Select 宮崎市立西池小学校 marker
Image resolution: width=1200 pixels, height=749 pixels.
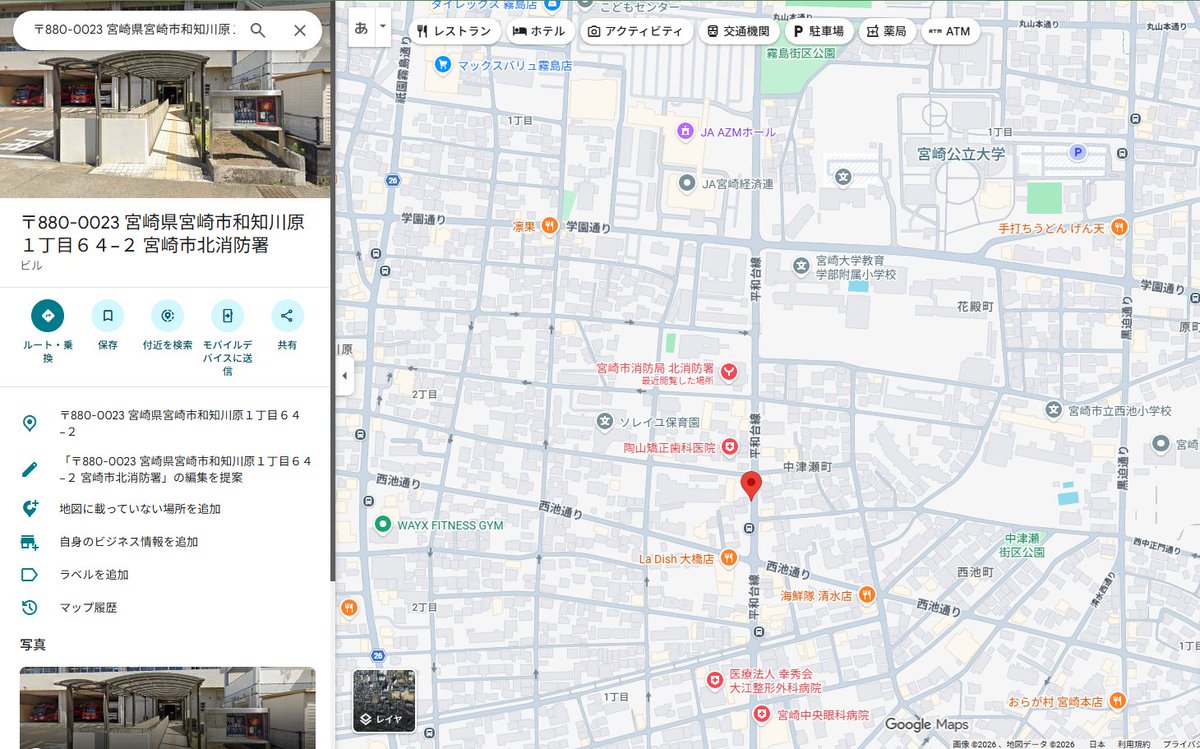coord(1052,409)
